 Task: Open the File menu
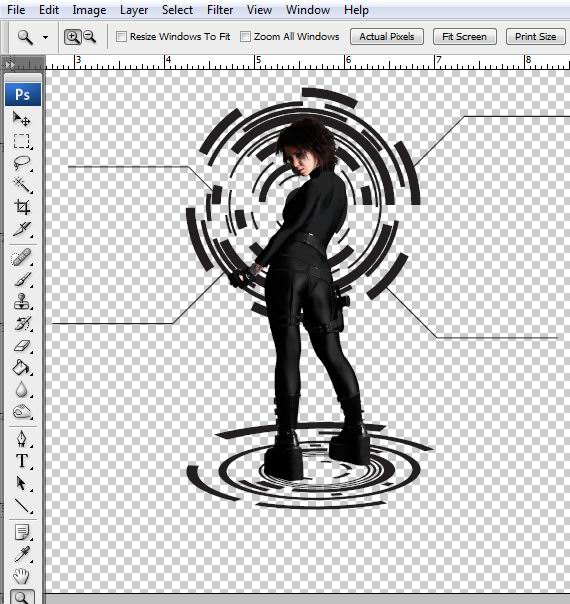coord(16,10)
